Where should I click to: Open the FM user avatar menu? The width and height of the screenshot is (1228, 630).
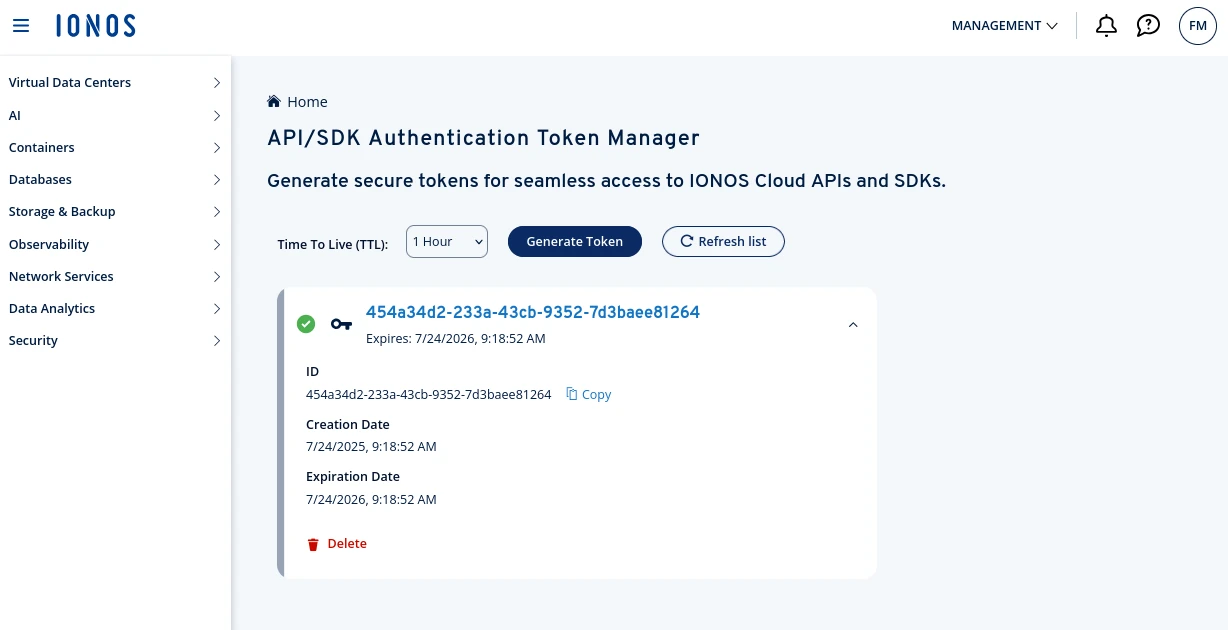point(1197,26)
